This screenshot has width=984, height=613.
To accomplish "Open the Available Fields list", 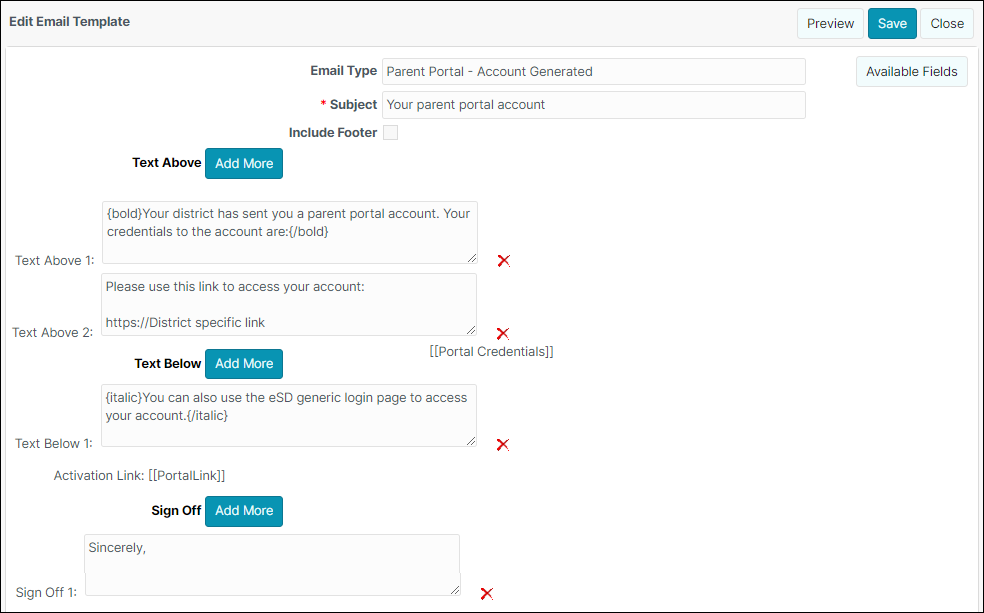I will click(911, 72).
